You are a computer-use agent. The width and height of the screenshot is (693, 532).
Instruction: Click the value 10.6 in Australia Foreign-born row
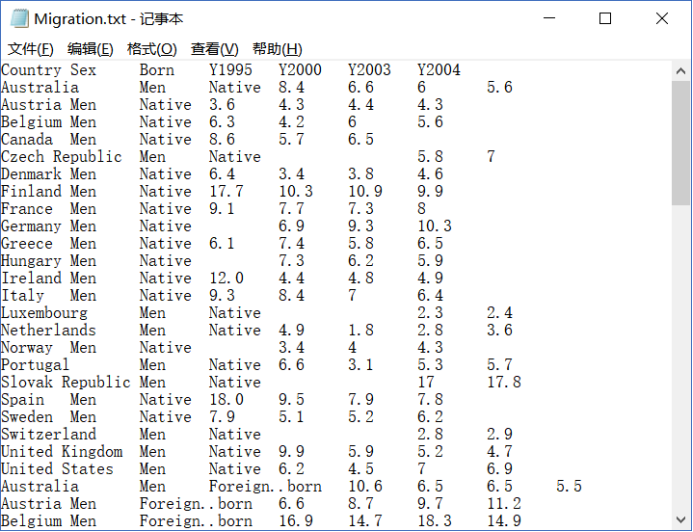[x=365, y=486]
